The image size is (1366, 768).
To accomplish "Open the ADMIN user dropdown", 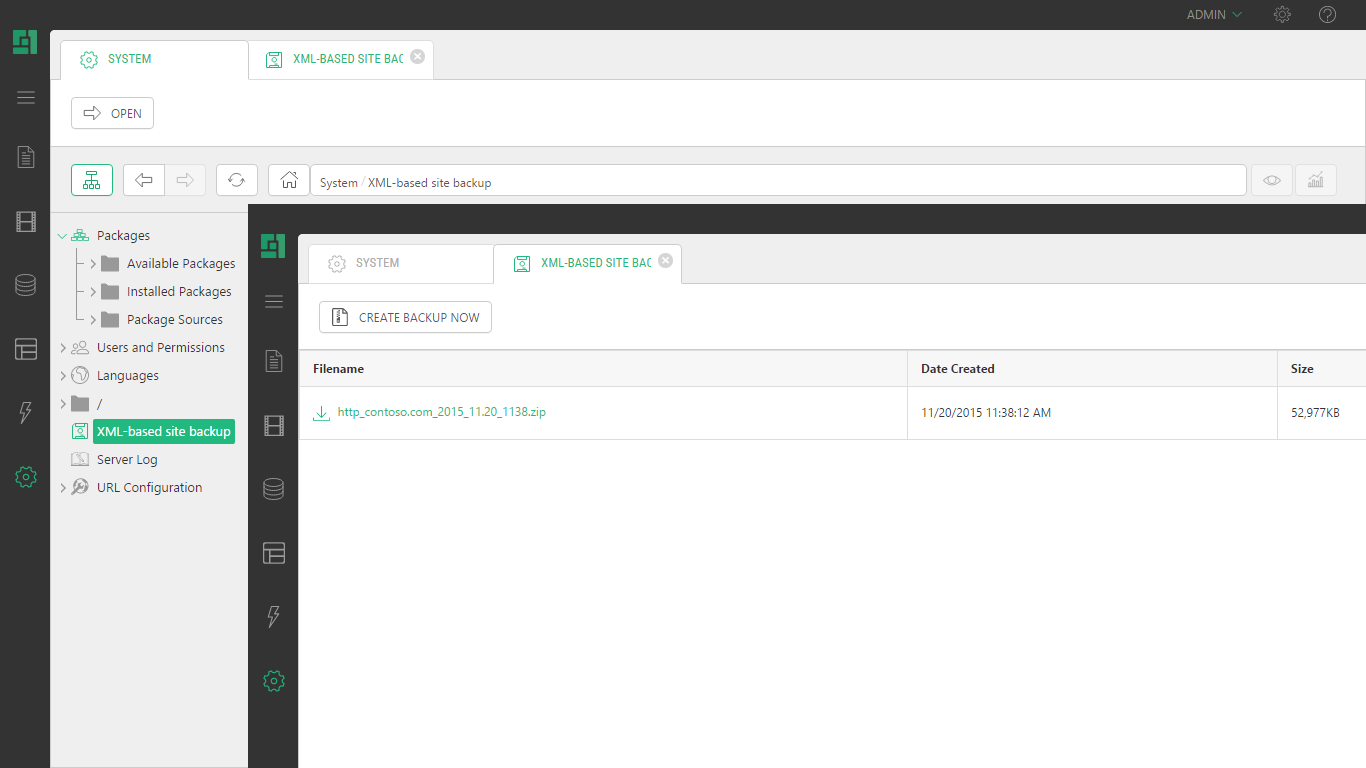I will [1213, 15].
